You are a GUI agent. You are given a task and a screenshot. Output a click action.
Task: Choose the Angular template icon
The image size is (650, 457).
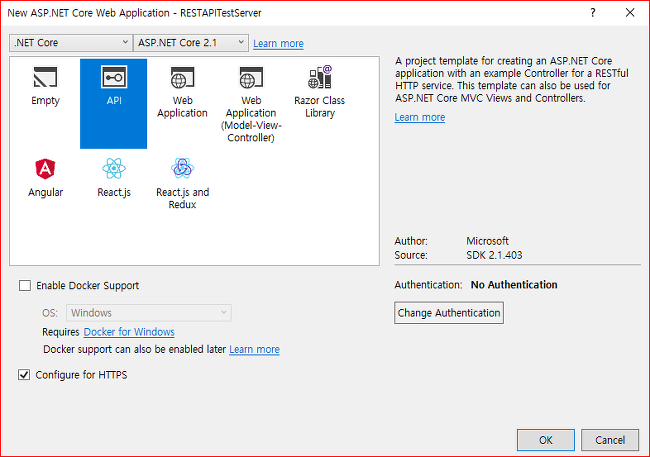(x=45, y=169)
